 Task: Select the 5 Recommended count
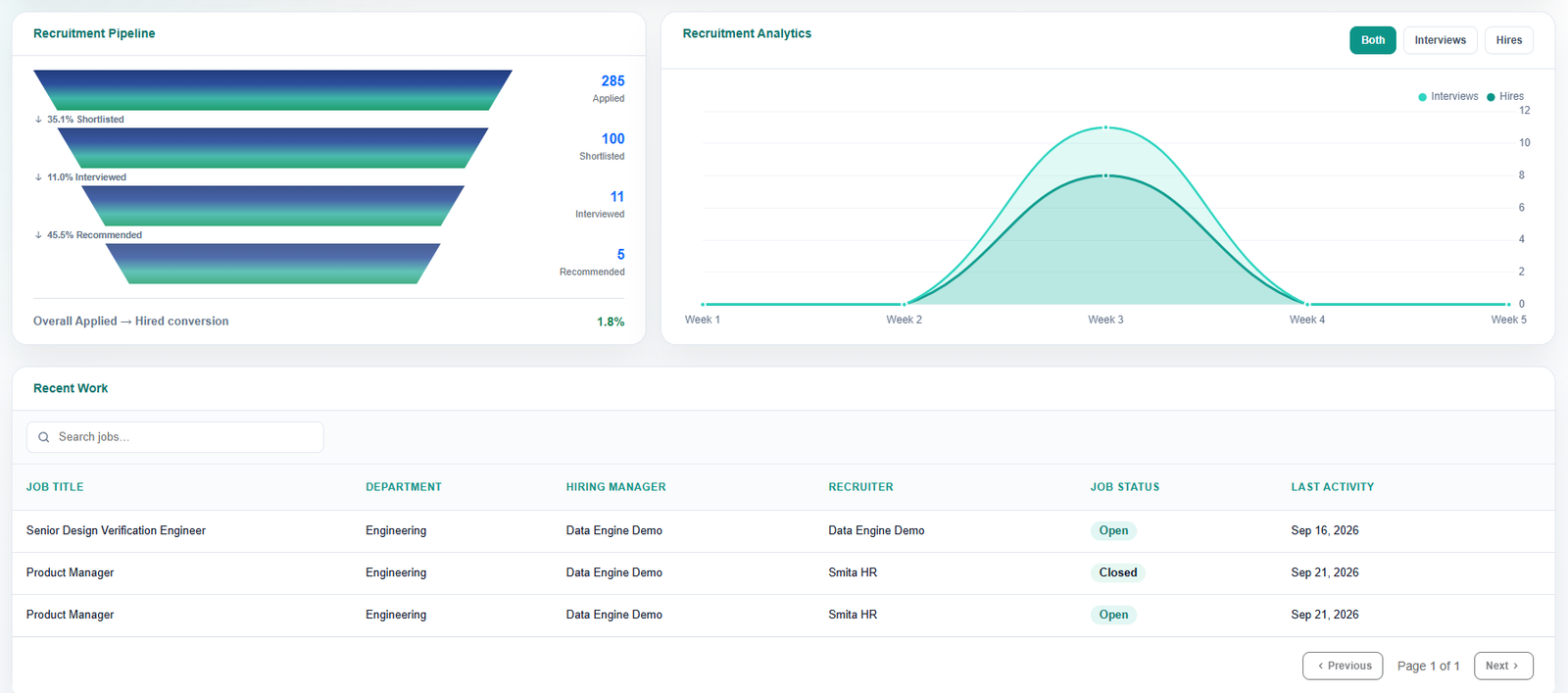[620, 255]
